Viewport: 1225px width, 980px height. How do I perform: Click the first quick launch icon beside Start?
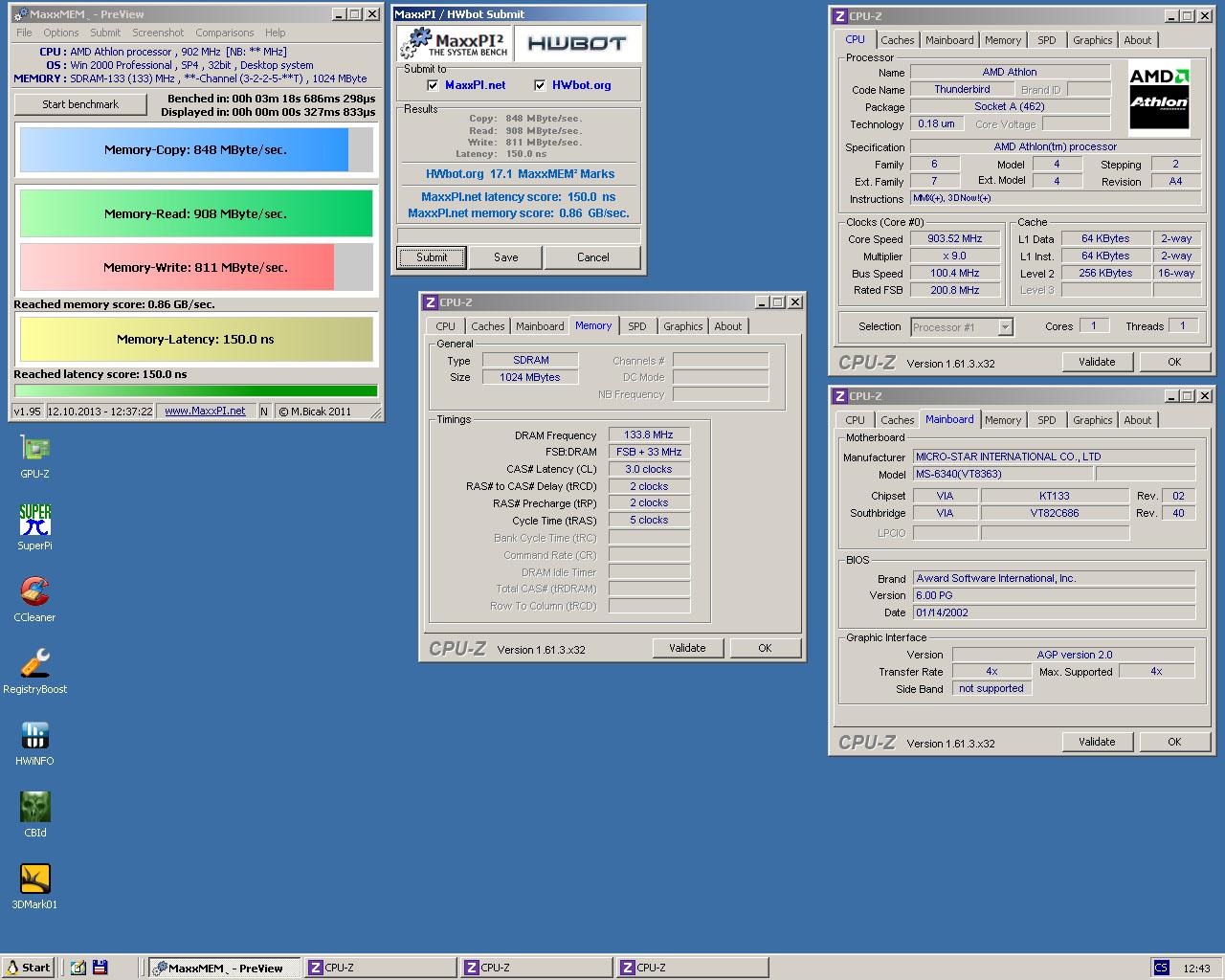[78, 968]
